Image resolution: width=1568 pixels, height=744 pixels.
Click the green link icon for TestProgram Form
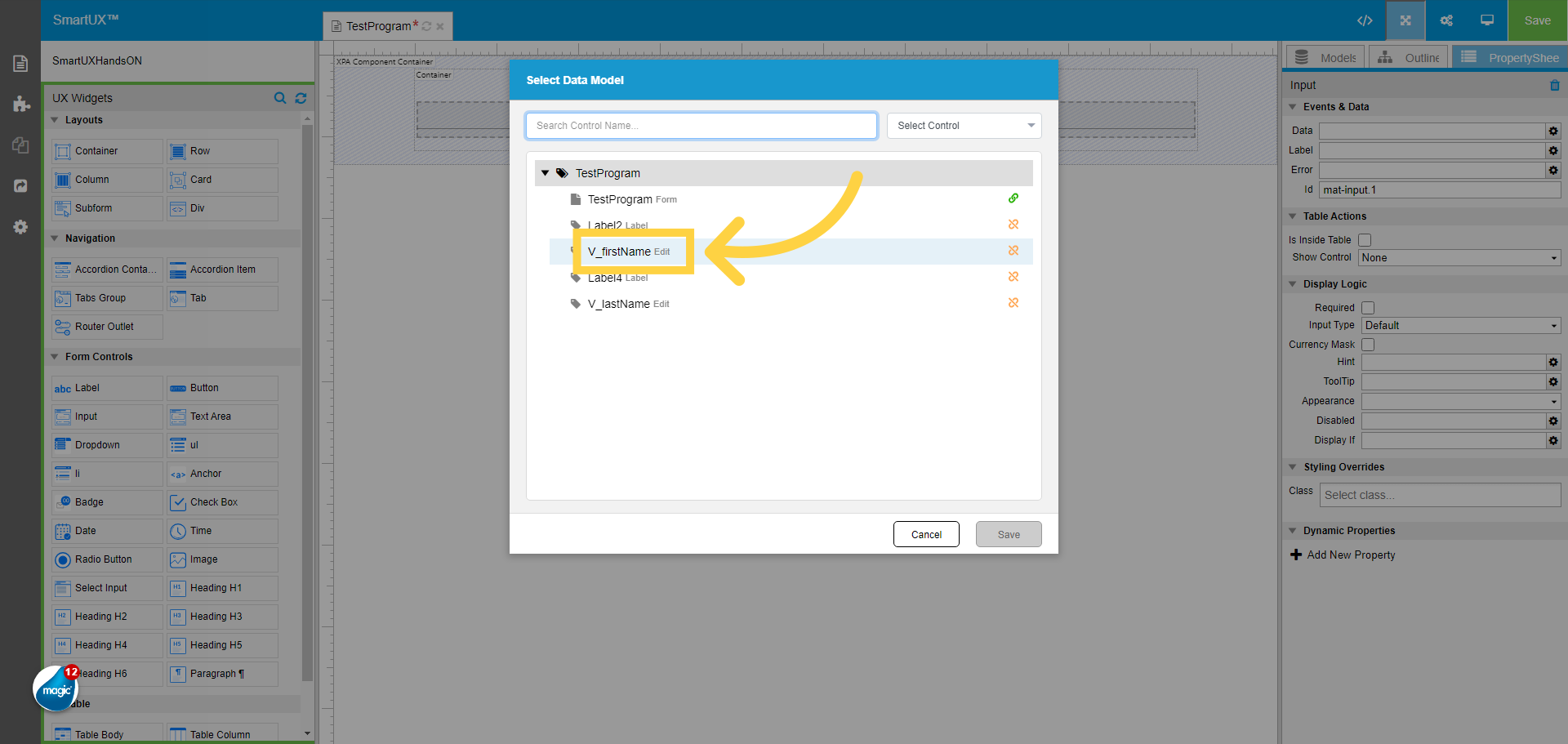point(1013,198)
